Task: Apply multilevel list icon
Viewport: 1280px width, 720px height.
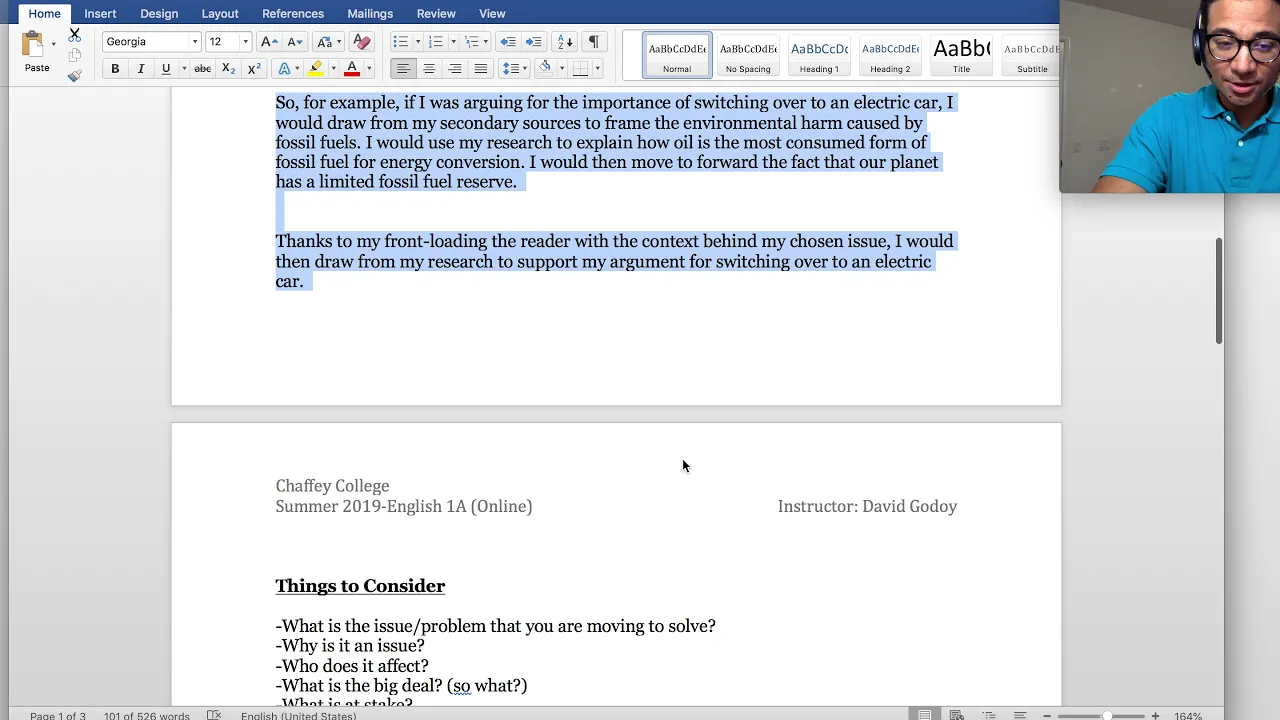Action: pyautogui.click(x=471, y=42)
